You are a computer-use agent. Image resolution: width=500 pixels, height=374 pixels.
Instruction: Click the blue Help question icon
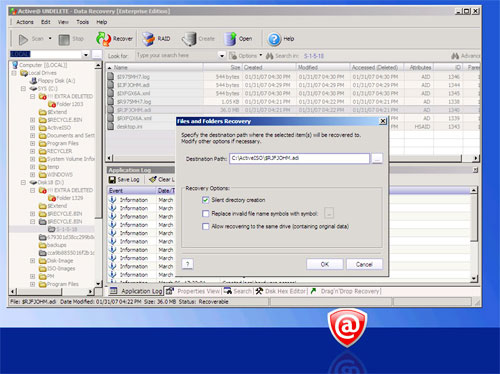(274, 39)
